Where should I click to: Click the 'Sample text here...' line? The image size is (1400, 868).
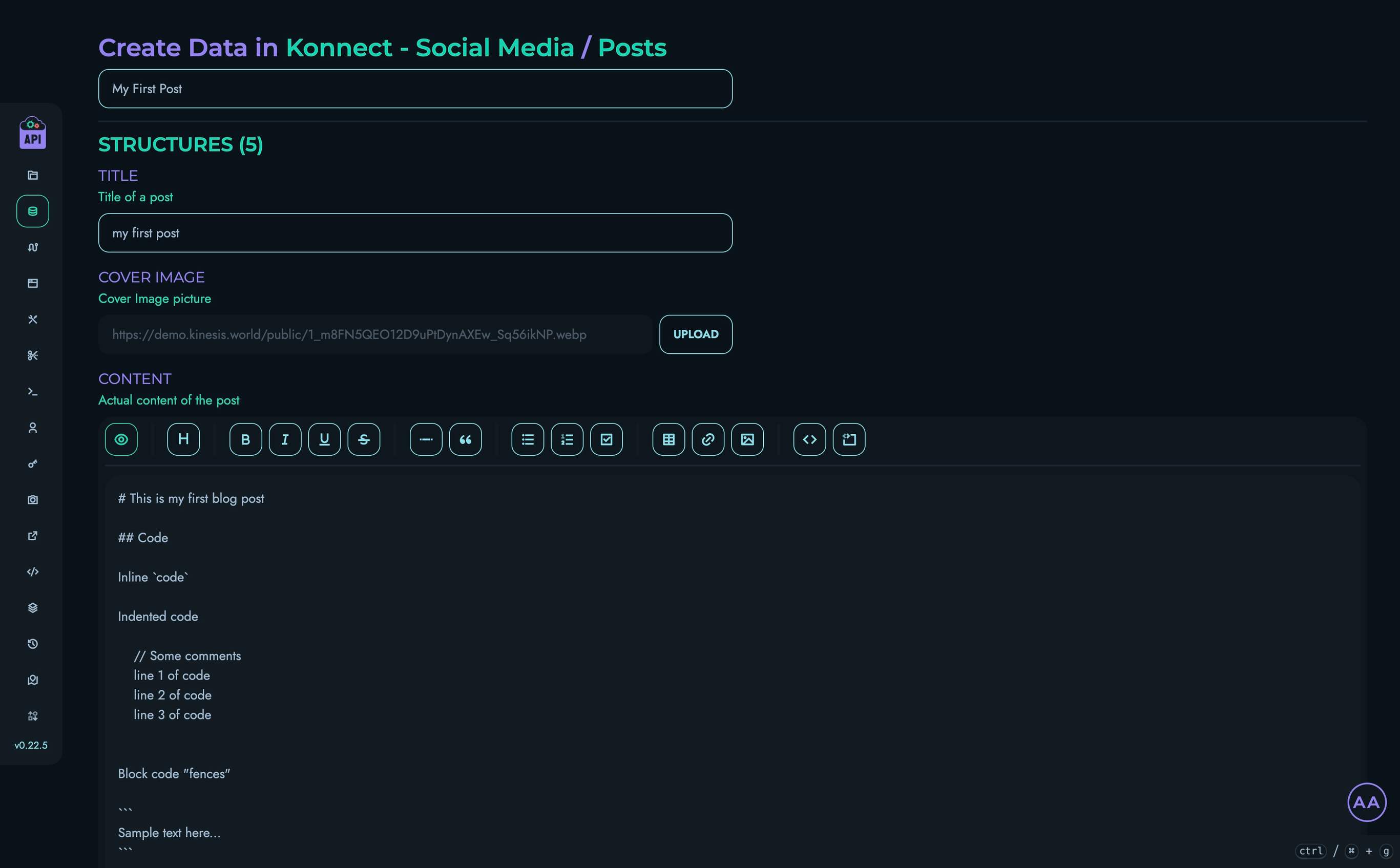pos(169,832)
